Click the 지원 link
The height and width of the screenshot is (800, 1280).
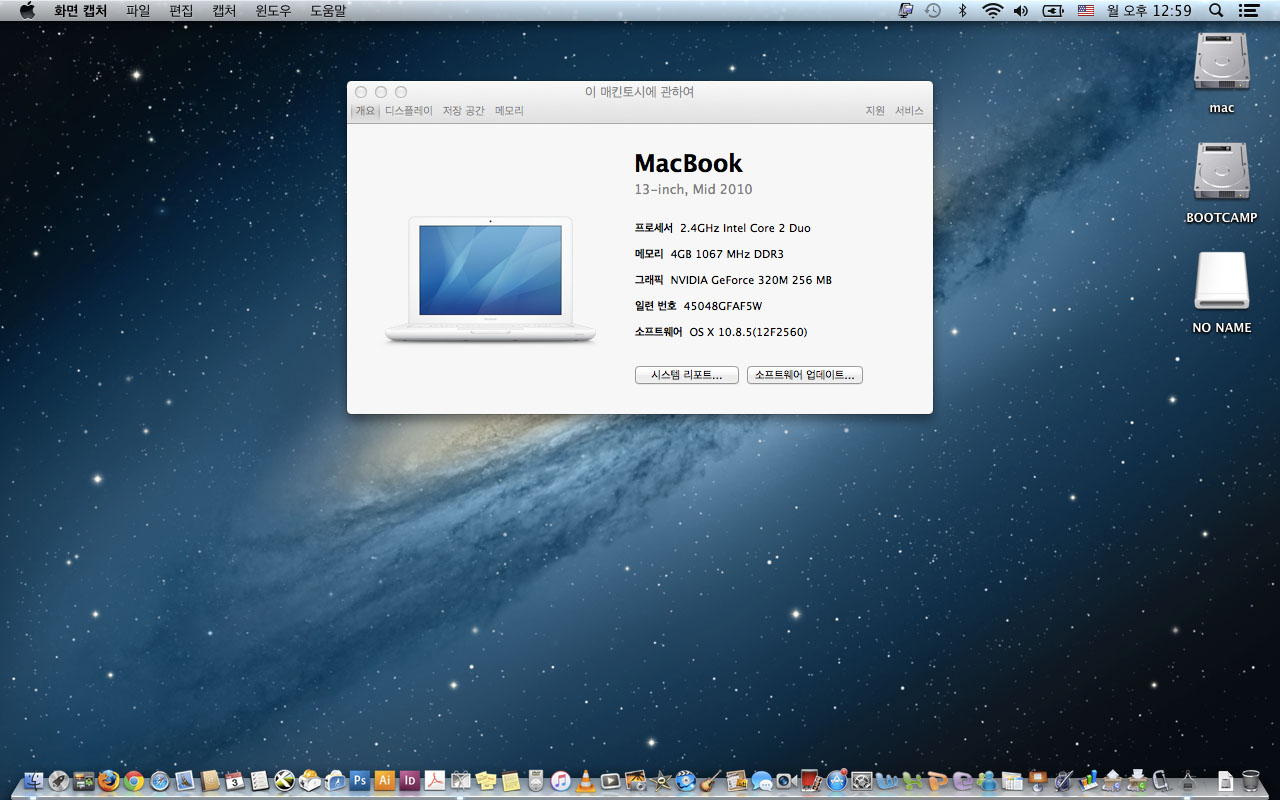click(x=875, y=111)
